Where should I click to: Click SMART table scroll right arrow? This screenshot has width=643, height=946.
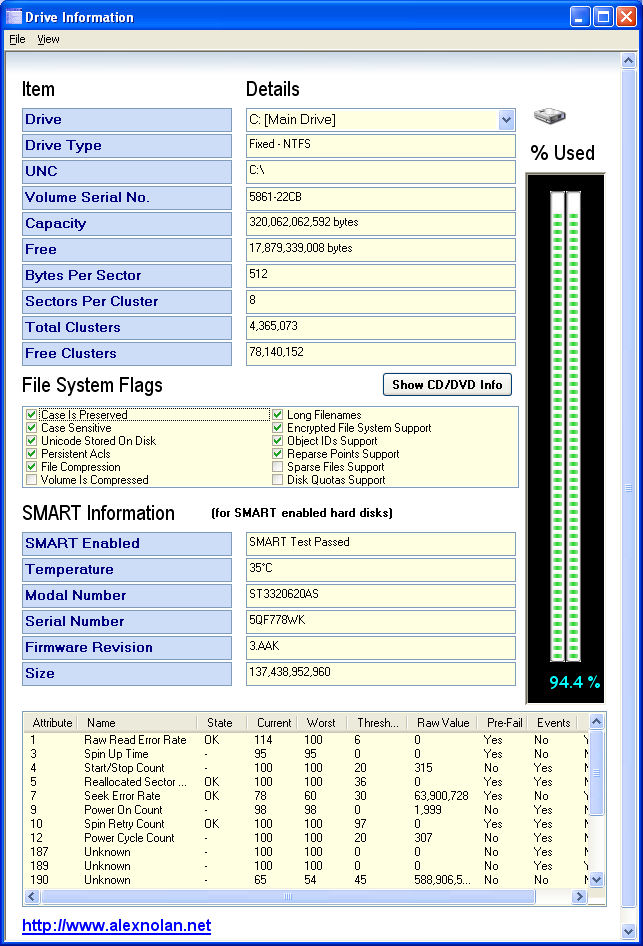(580, 897)
